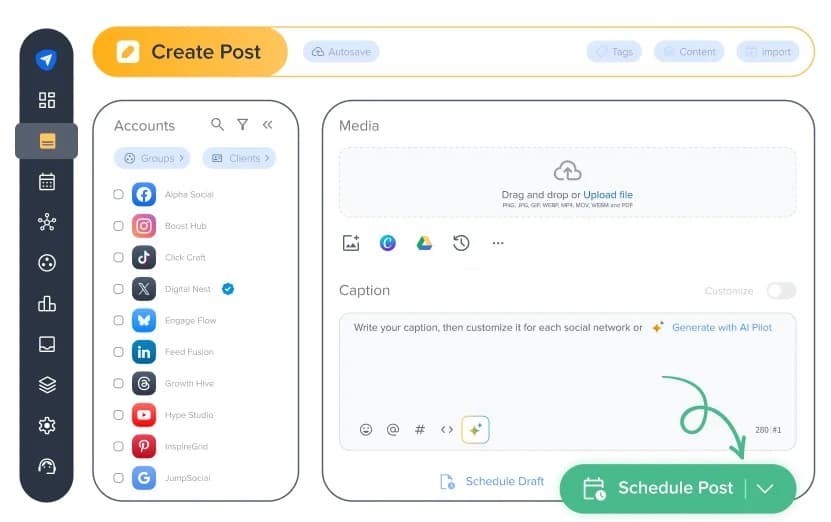Screen dimensions: 831x522
Task: Insert emoji with smiley icon
Action: coord(366,429)
